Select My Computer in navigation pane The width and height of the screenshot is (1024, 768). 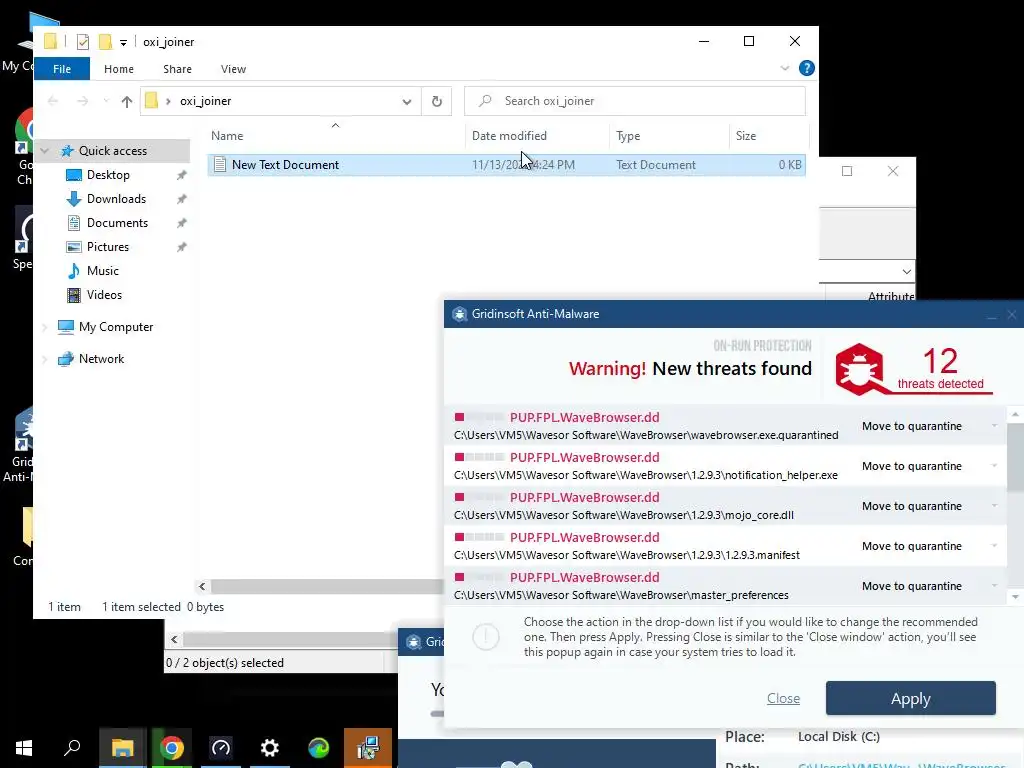tap(116, 327)
